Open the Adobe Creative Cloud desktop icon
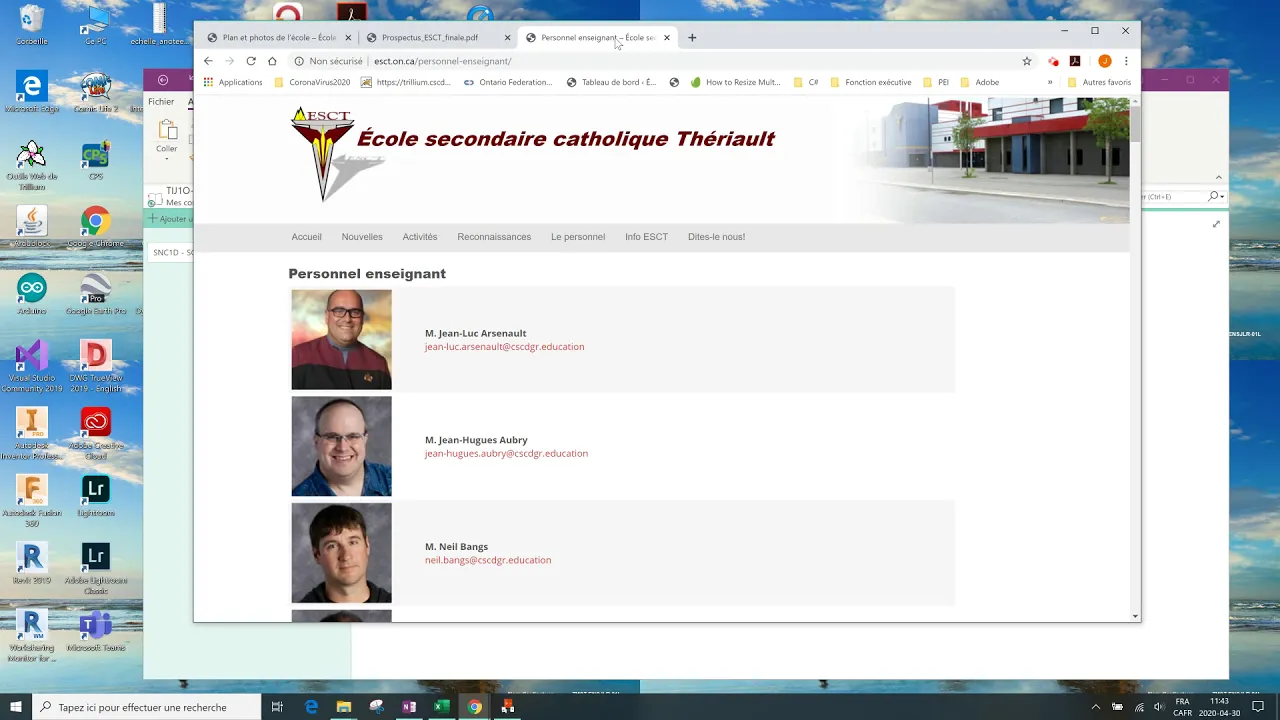Viewport: 1280px width, 720px height. (96, 434)
